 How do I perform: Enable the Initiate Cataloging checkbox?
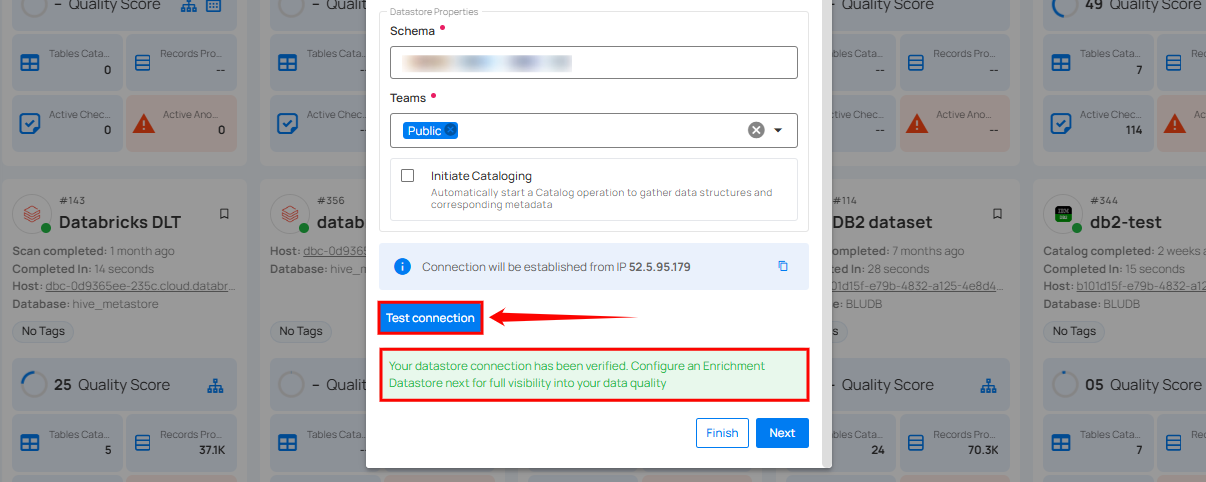point(408,176)
